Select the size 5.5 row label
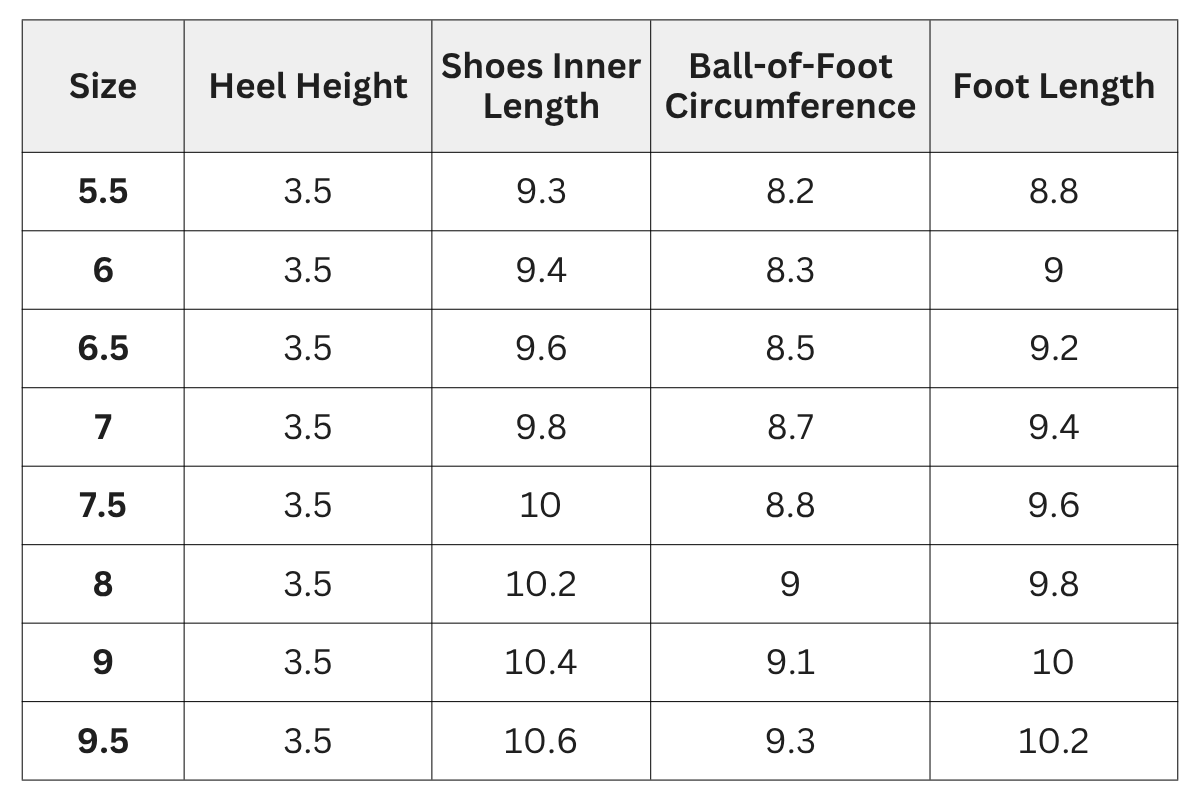This screenshot has height=800, width=1200. [x=103, y=191]
